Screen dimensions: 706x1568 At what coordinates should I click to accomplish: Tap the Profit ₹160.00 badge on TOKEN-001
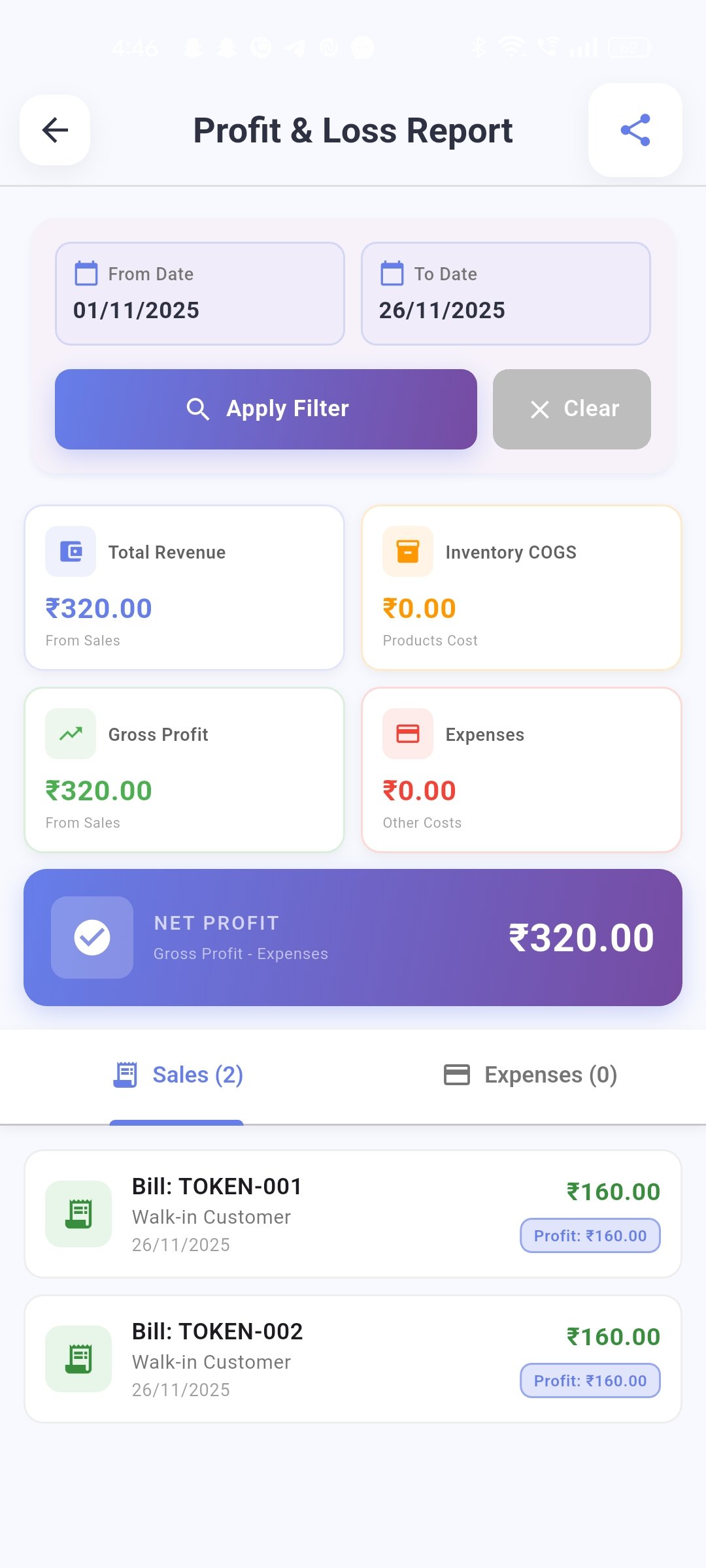pyautogui.click(x=589, y=1235)
